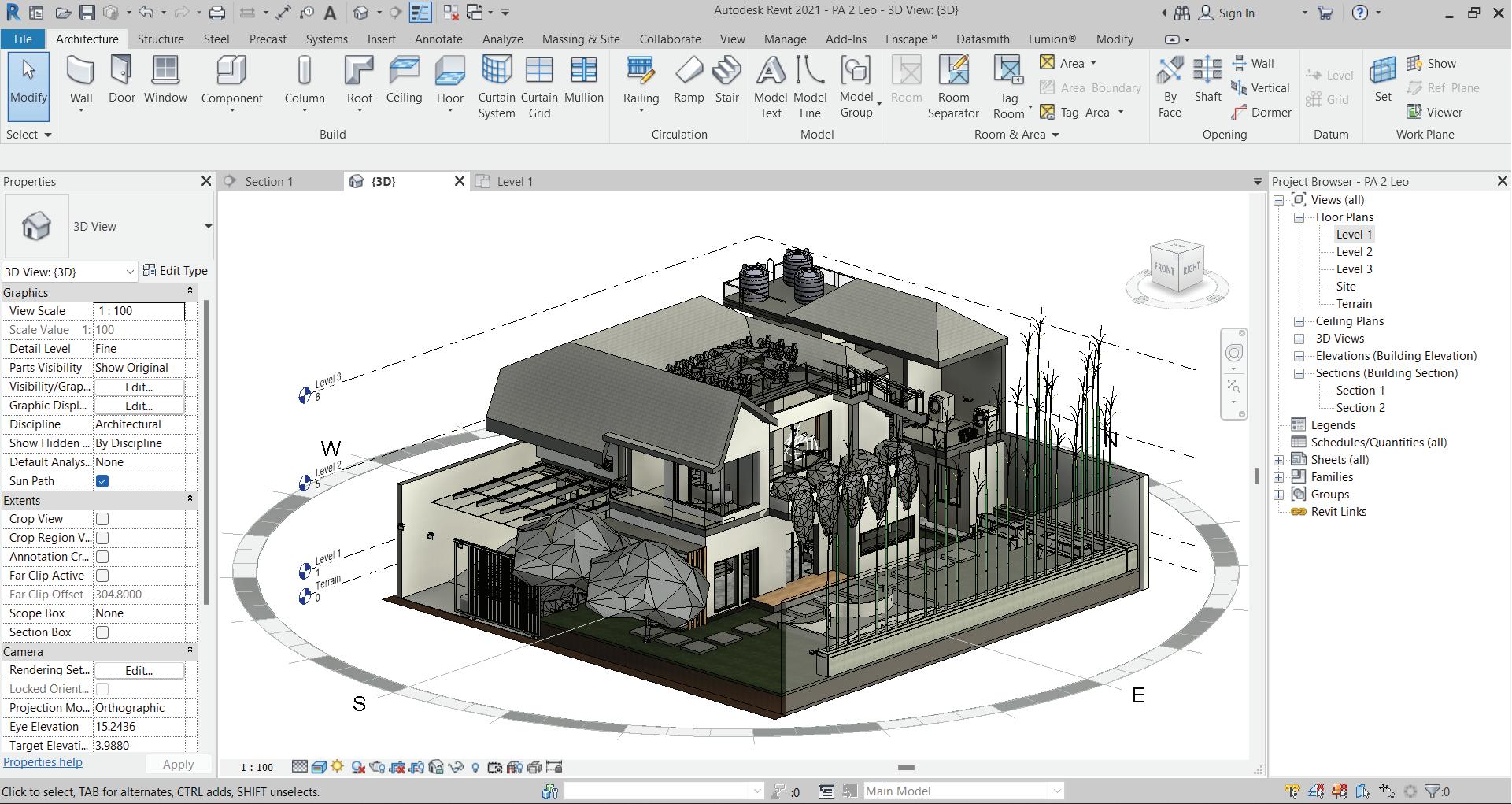
Task: Pick the Room Separator tool
Action: 953,87
